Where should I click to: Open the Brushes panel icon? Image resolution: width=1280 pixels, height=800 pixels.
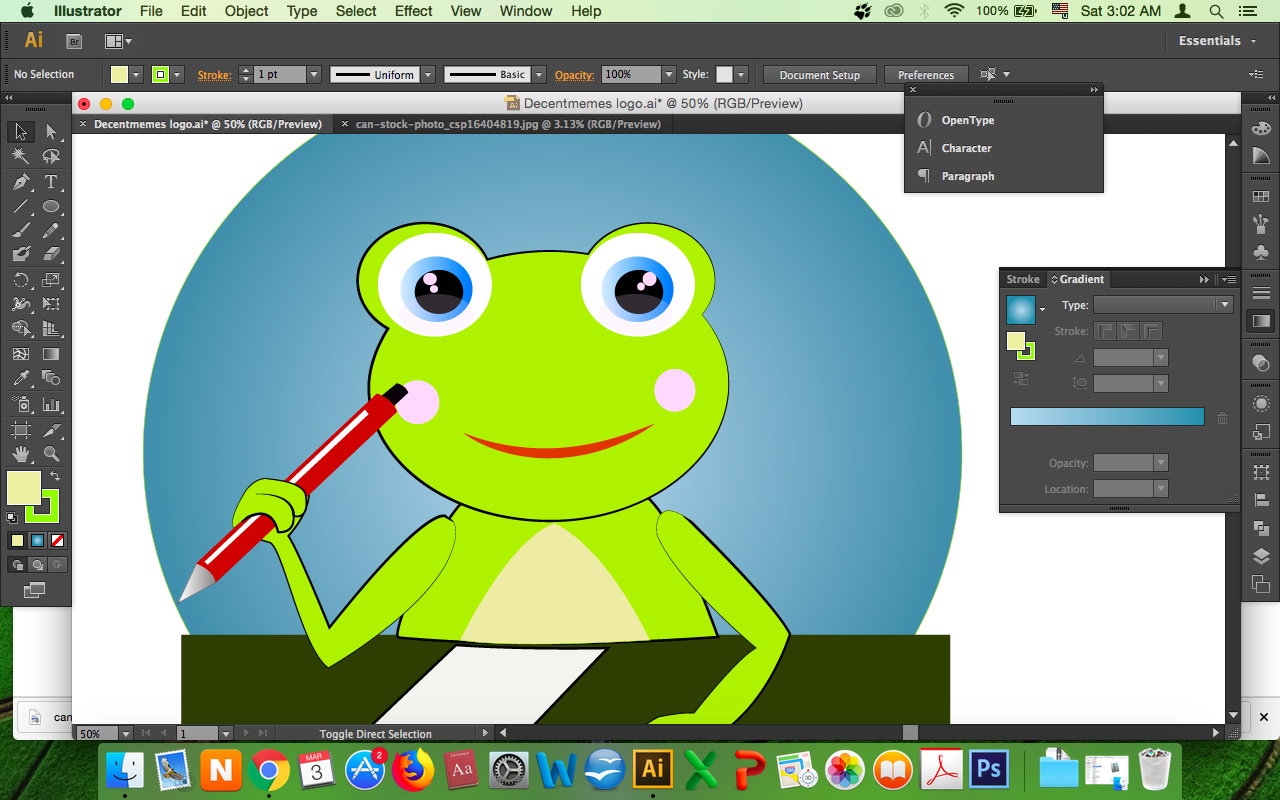[1261, 224]
